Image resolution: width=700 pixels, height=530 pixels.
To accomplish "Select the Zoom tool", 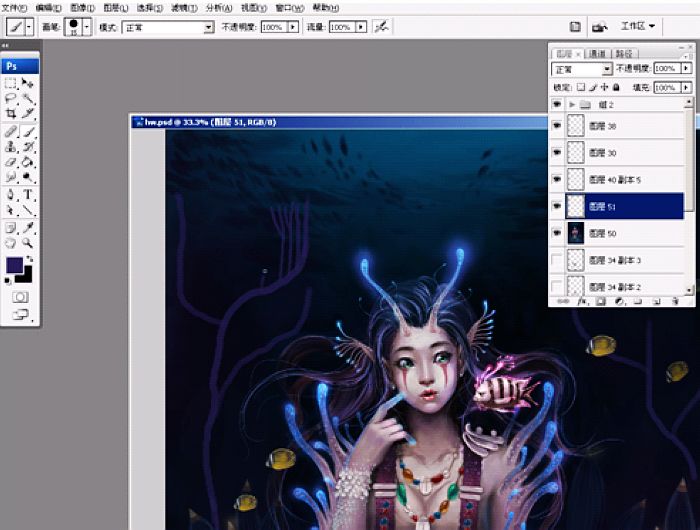I will click(x=28, y=243).
